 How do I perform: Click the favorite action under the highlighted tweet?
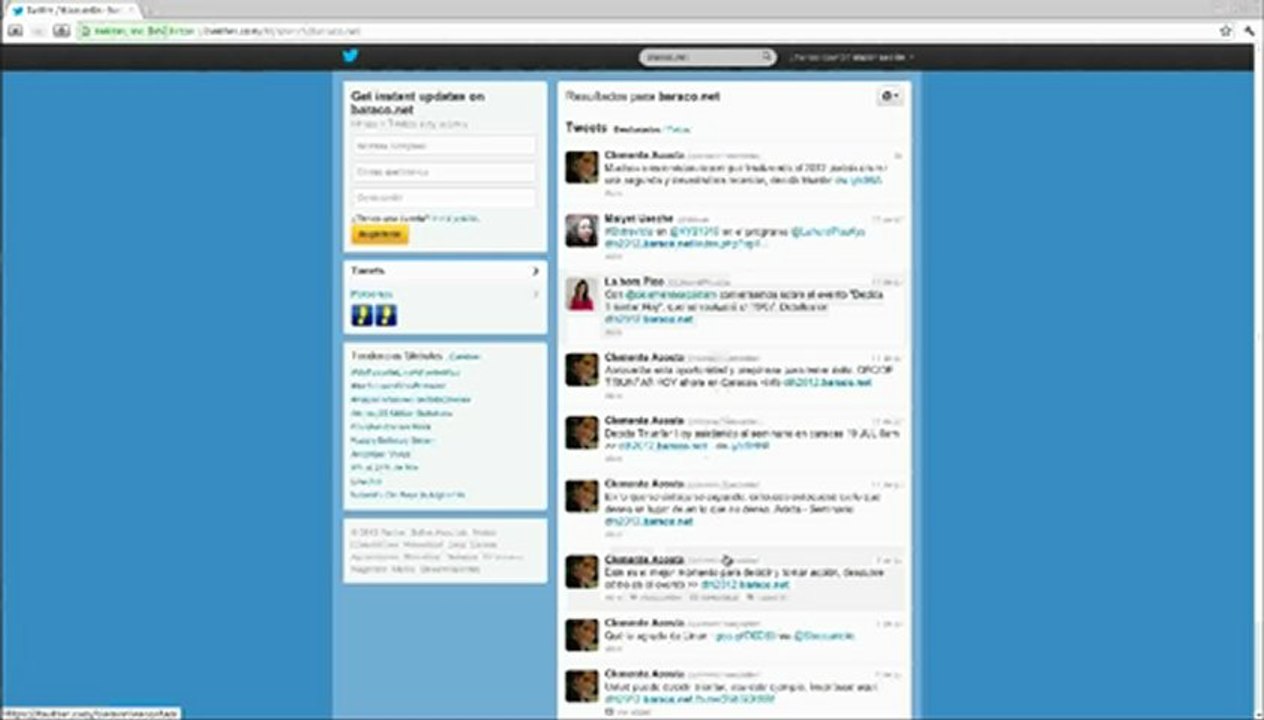tap(768, 597)
